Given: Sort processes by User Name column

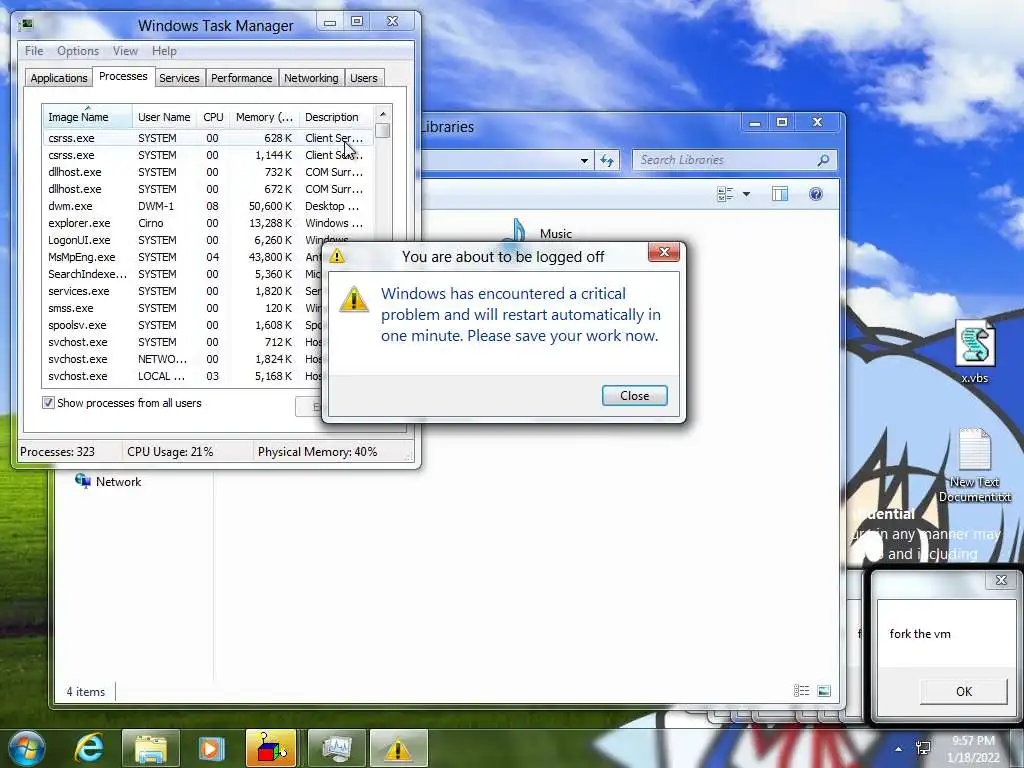Looking at the screenshot, I should tap(164, 117).
